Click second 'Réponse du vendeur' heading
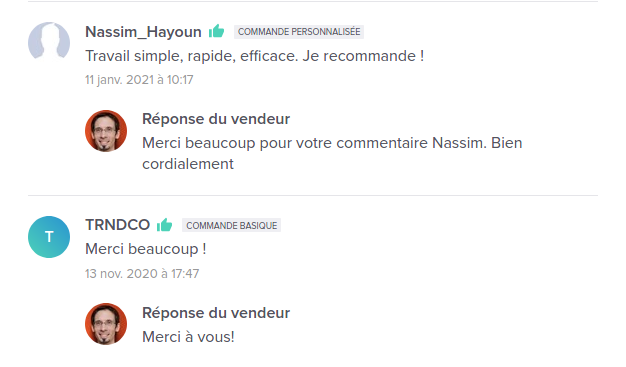This screenshot has width=626, height=367. [216, 313]
